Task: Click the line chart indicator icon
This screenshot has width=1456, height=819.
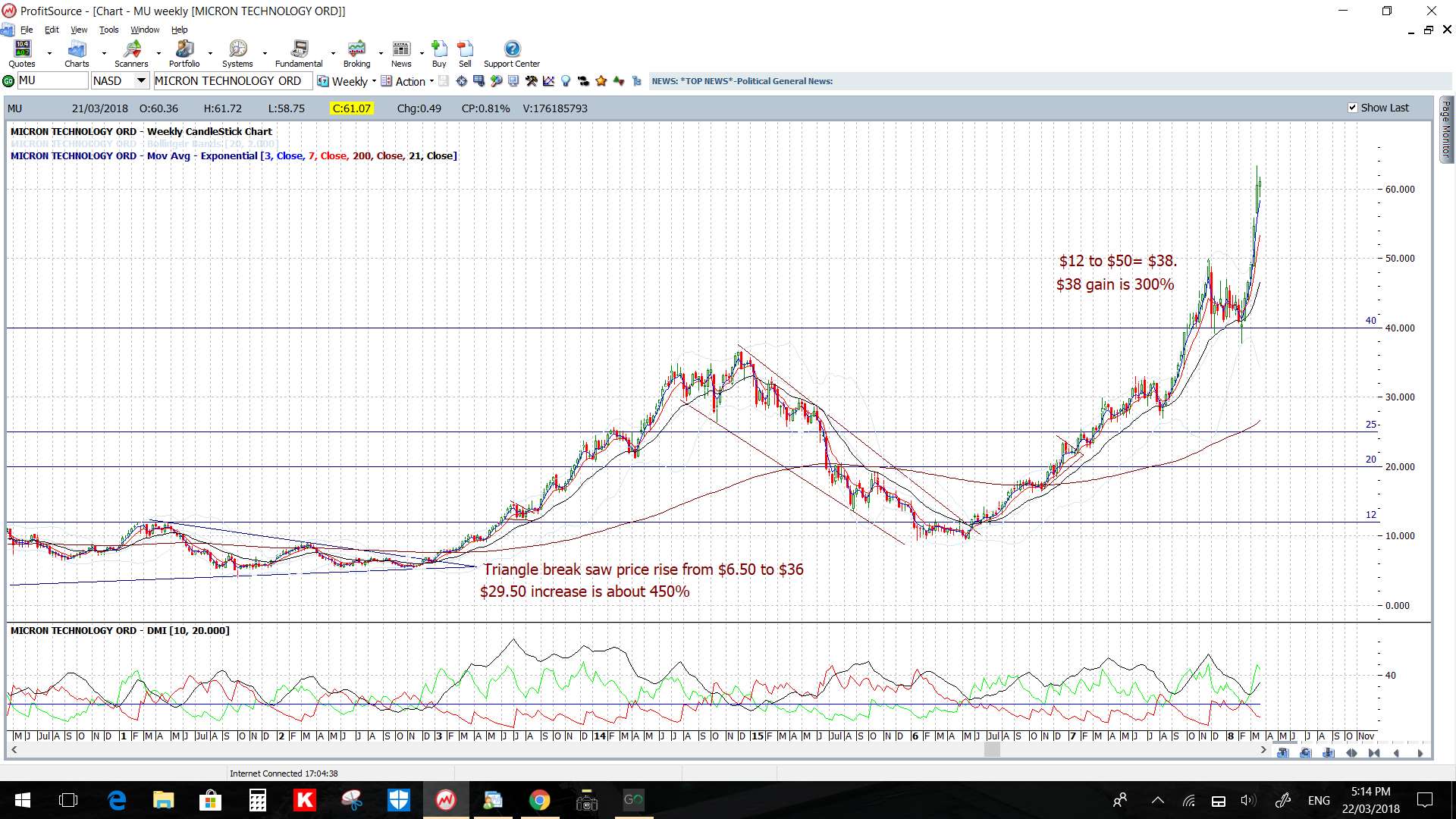Action: (548, 81)
